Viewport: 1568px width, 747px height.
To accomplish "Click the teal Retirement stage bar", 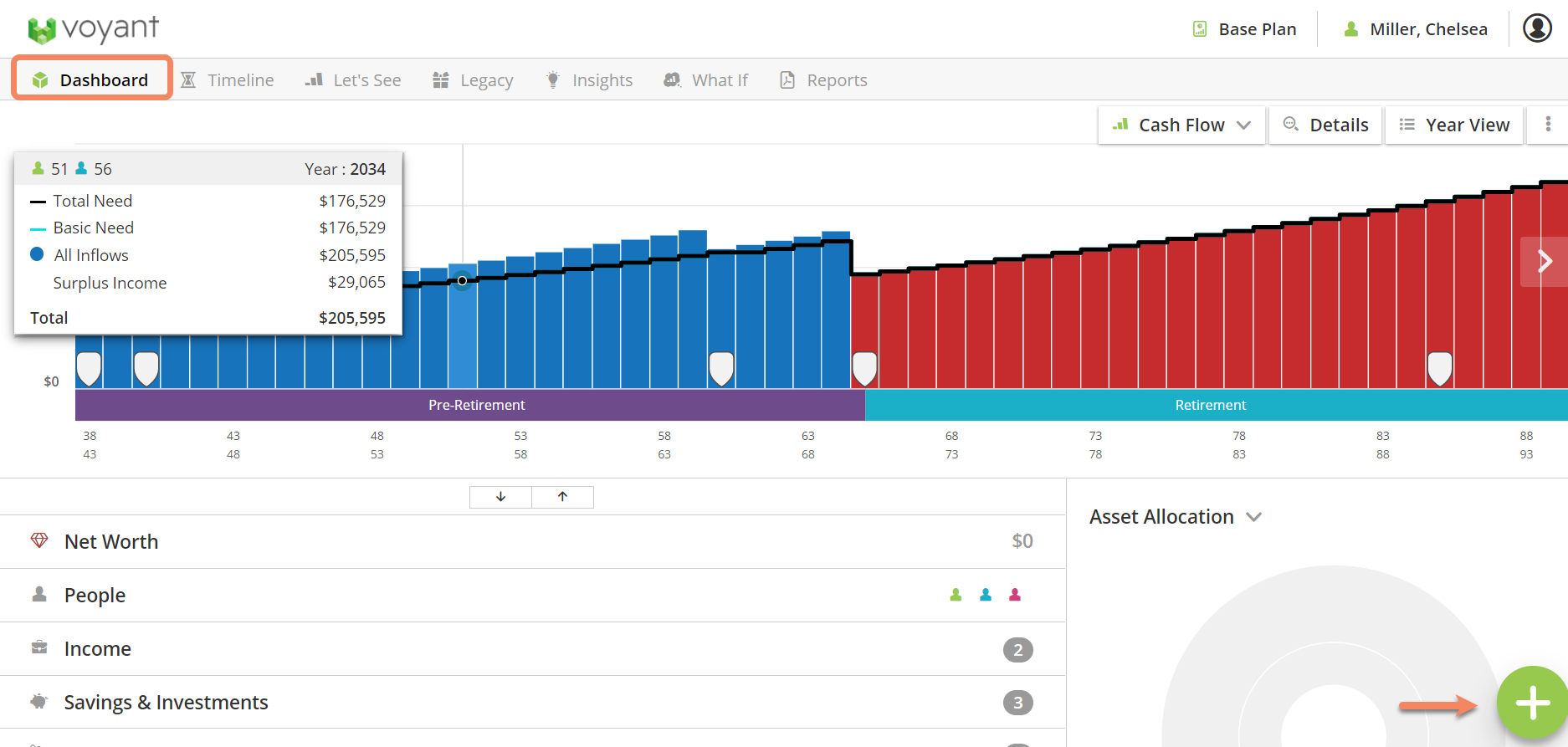I will (x=1210, y=405).
